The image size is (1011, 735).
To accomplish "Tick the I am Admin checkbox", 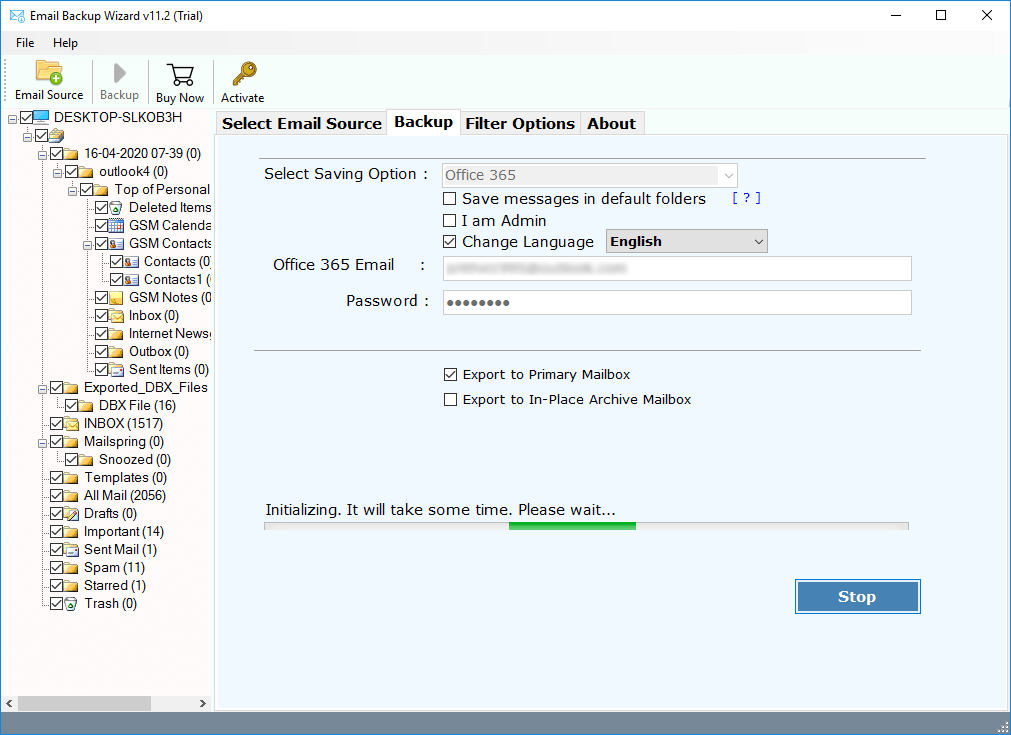I will (x=450, y=220).
